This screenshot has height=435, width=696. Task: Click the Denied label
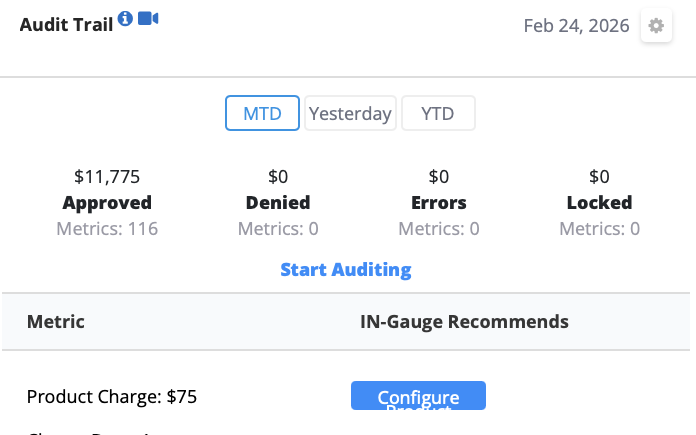coord(278,202)
